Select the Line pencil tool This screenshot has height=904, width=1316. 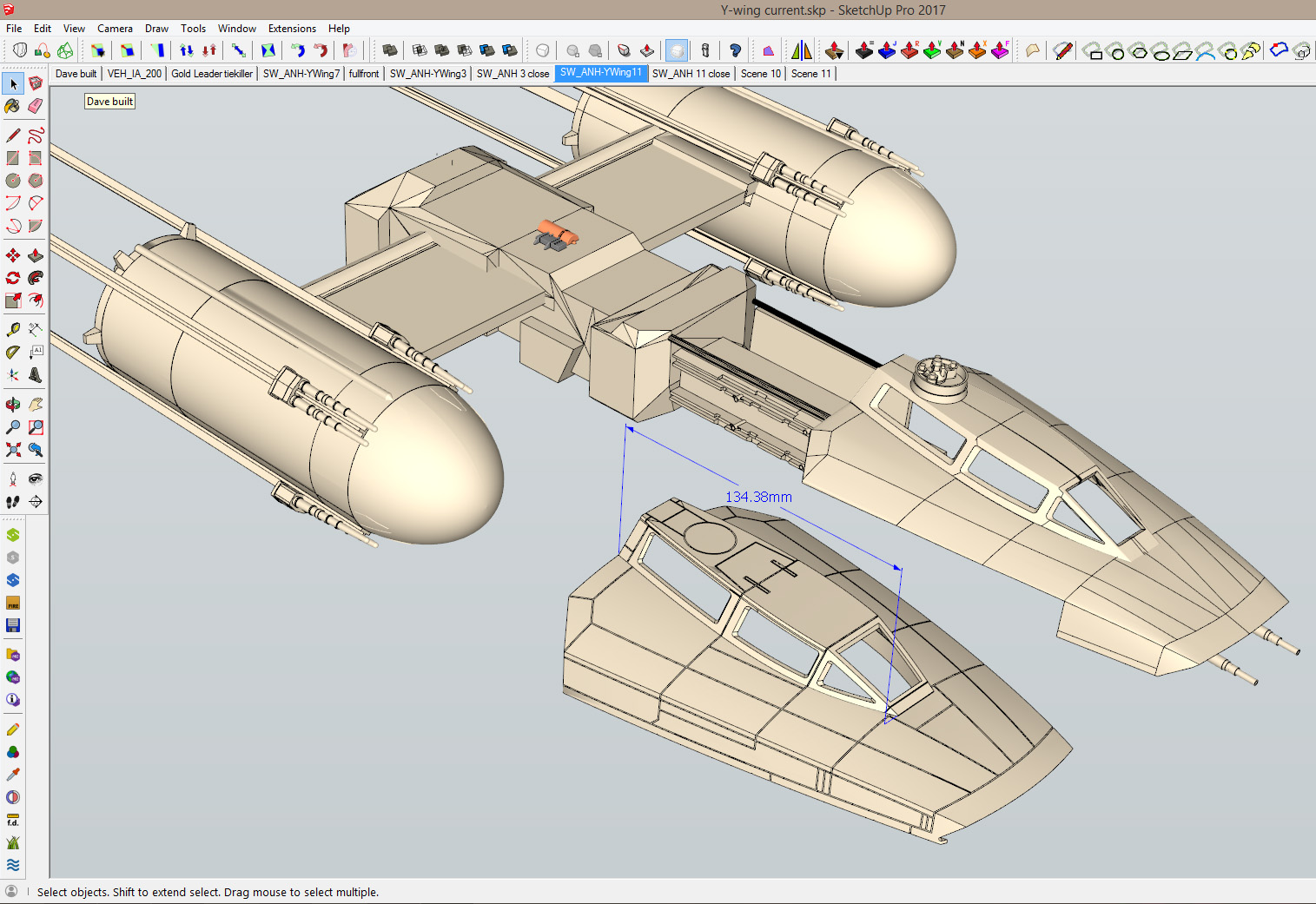pyautogui.click(x=13, y=135)
